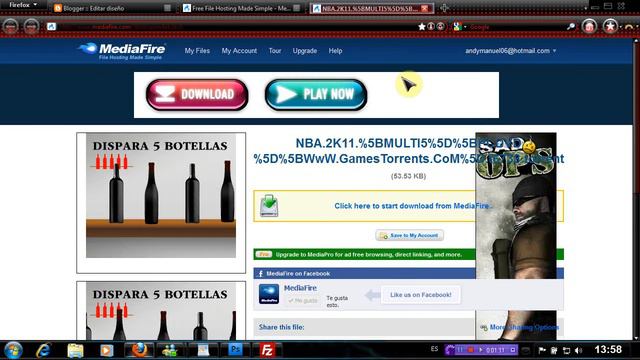Go to home page via home button

[589, 27]
